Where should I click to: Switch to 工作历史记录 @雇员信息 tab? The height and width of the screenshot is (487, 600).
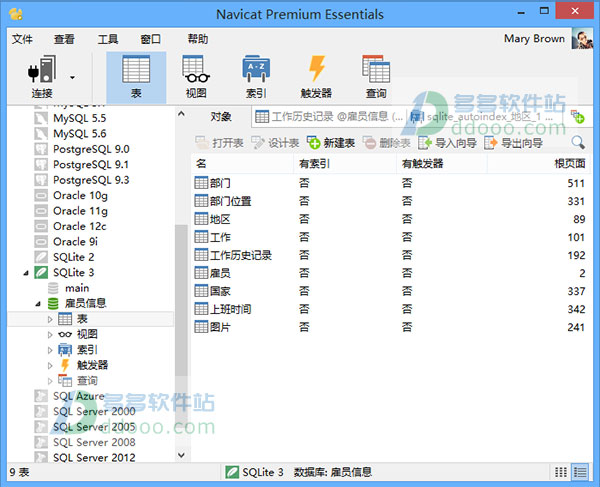(x=329, y=116)
